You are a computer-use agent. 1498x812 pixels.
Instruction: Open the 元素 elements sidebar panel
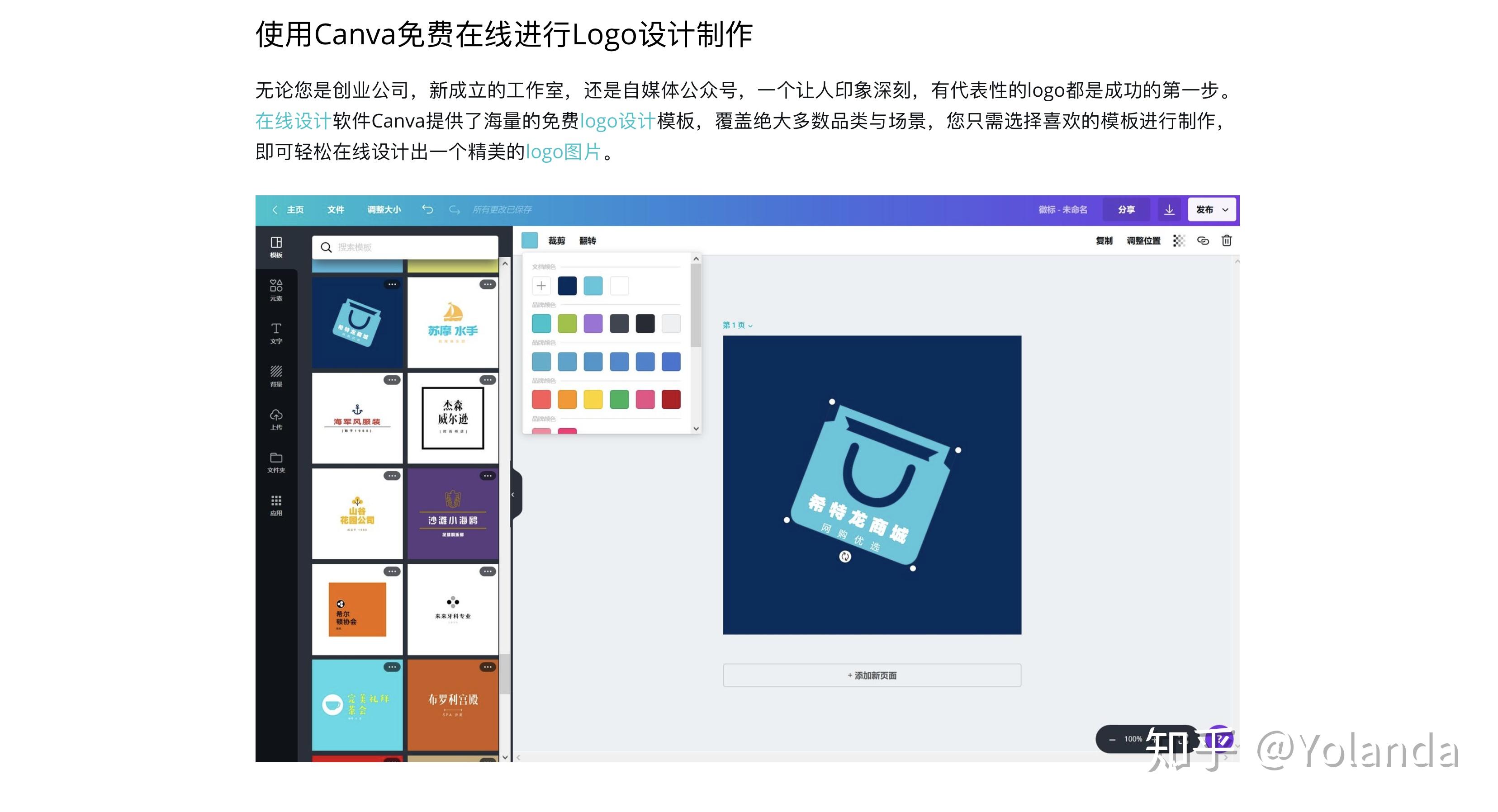point(276,290)
